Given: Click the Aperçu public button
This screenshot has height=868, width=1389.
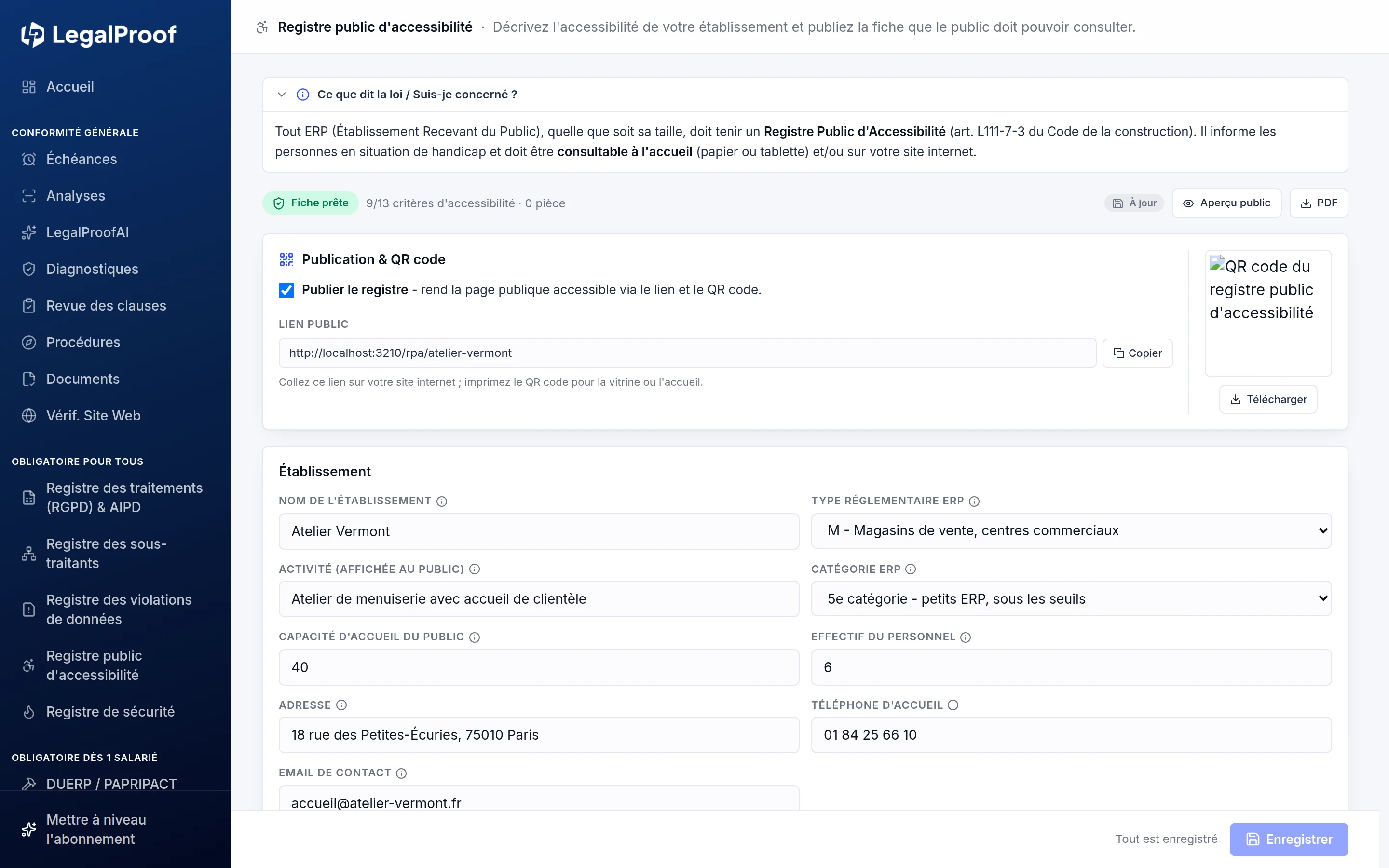Looking at the screenshot, I should 1226,203.
